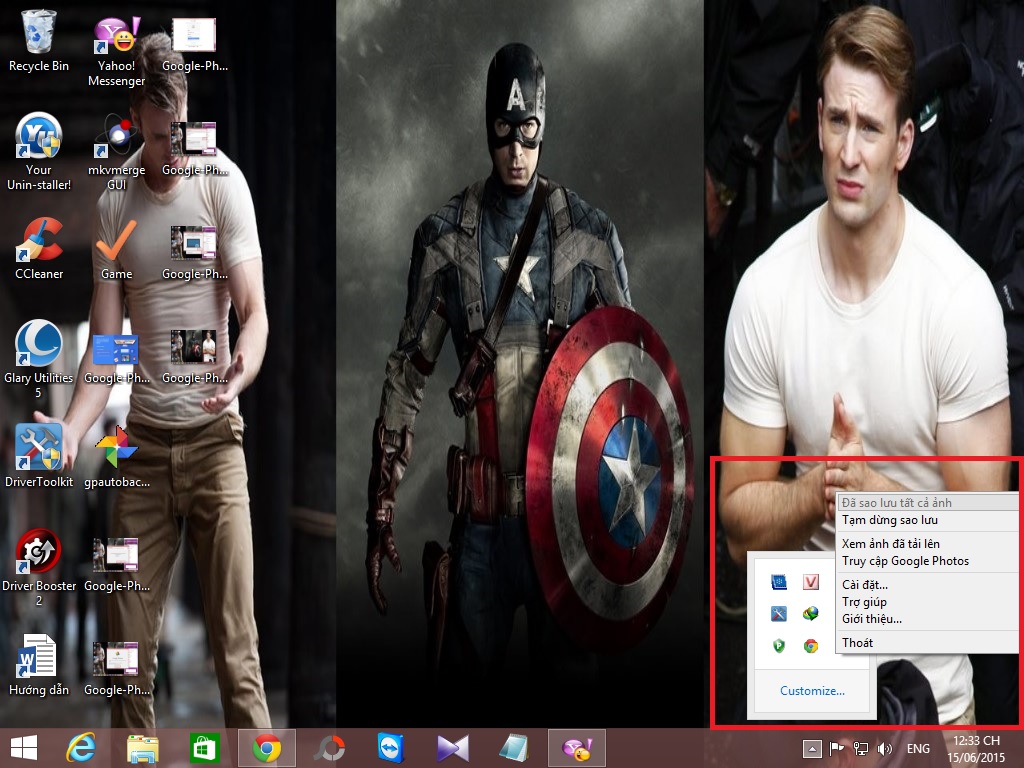Click the Windows Store taskbar icon
Viewport: 1024px width, 768px height.
coord(205,748)
